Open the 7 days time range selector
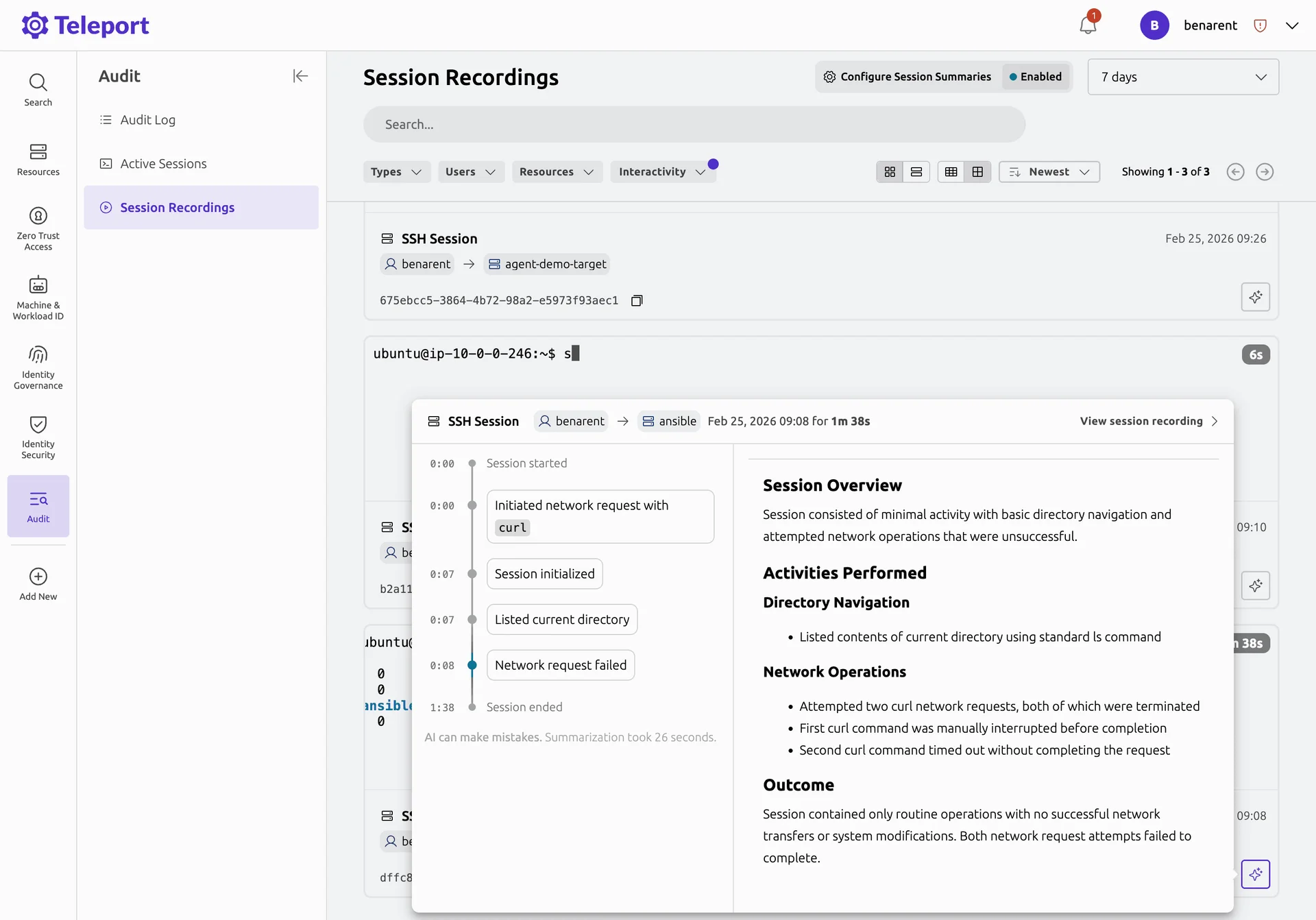The width and height of the screenshot is (1316, 920). [1183, 77]
